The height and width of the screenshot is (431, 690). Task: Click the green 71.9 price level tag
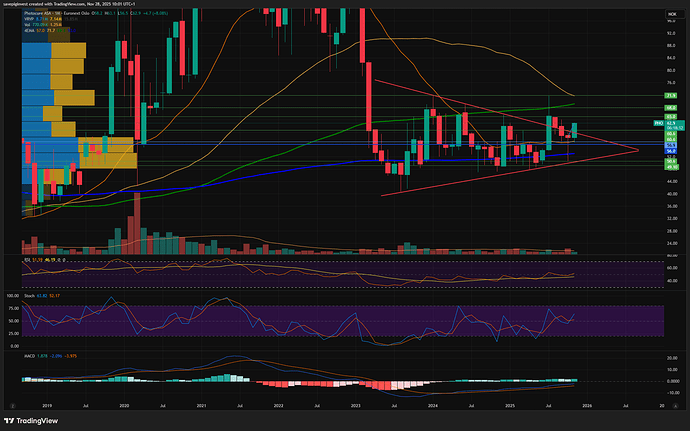[x=672, y=96]
